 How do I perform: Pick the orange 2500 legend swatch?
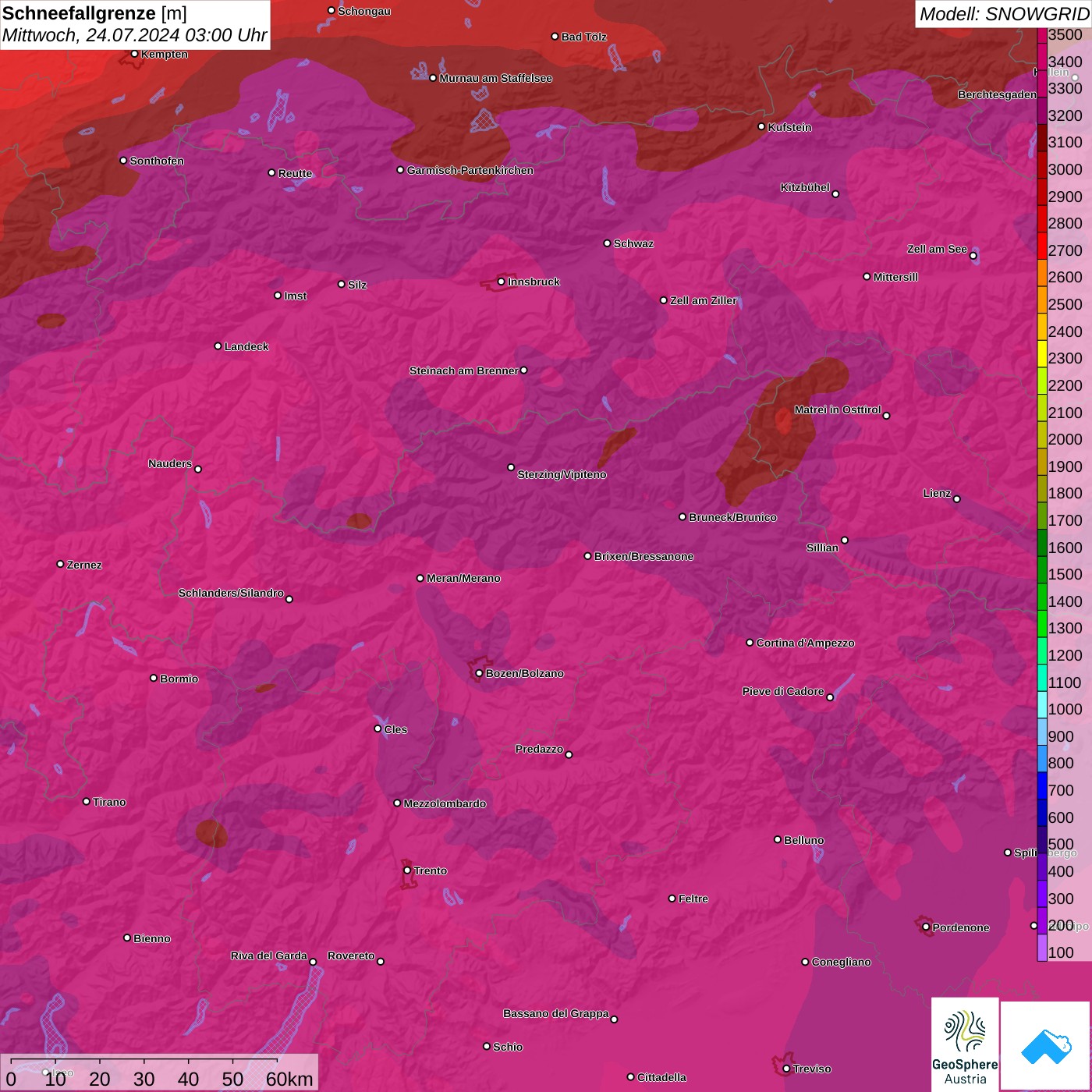pos(1041,300)
